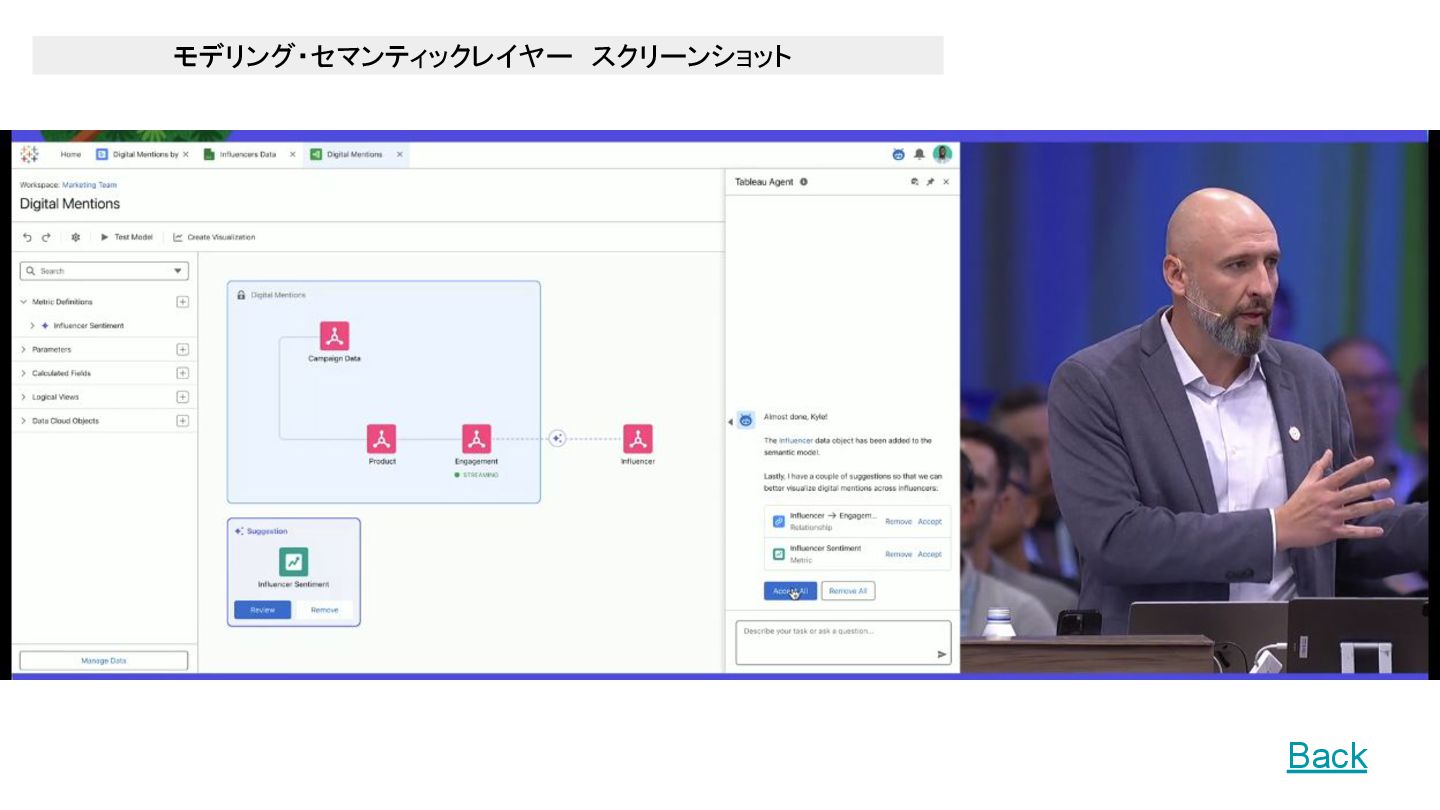Accept the Influencer to Engagement relationship

tap(930, 521)
